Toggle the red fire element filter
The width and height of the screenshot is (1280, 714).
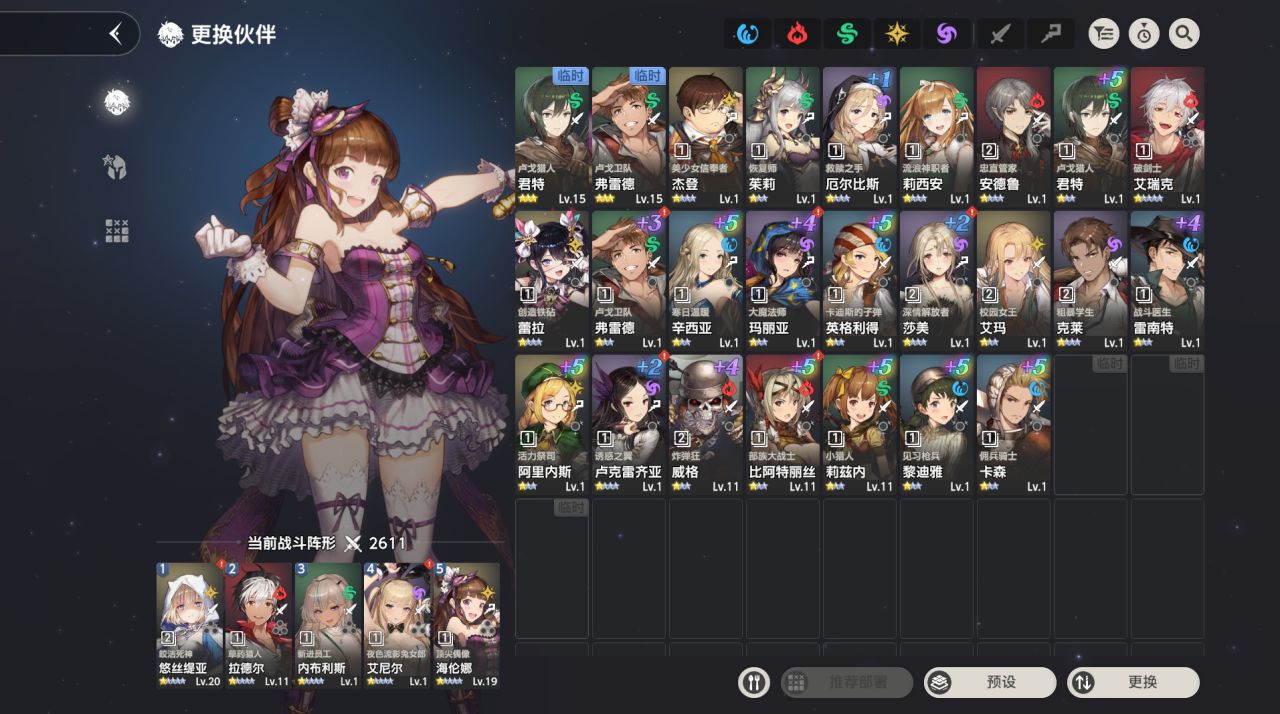pyautogui.click(x=797, y=34)
